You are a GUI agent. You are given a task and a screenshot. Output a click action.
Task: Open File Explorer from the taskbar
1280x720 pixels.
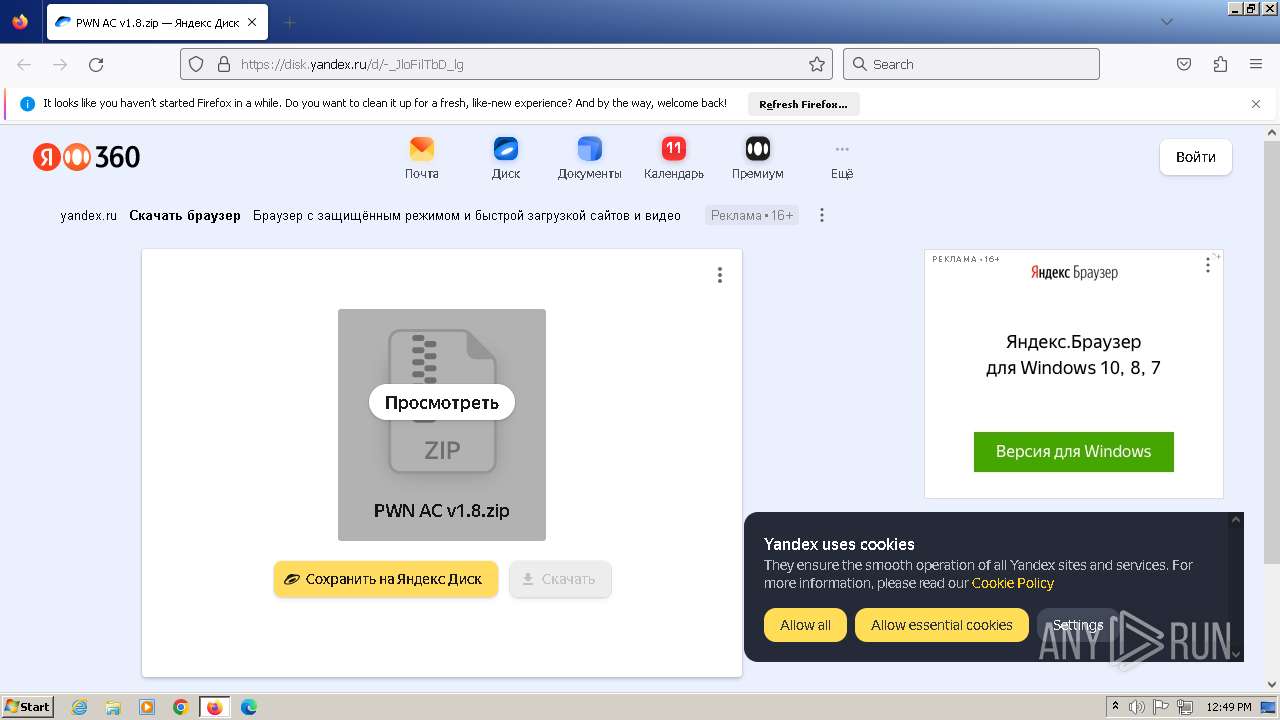point(113,707)
